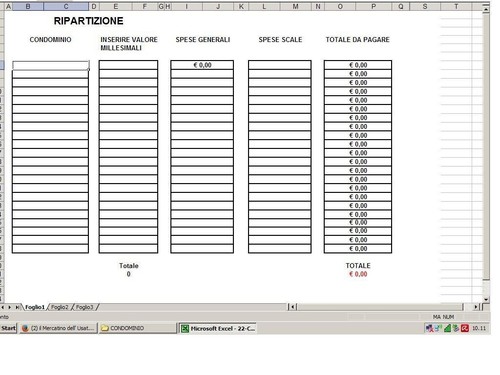Click vertical scrollbar up arrow

tap(486, 9)
